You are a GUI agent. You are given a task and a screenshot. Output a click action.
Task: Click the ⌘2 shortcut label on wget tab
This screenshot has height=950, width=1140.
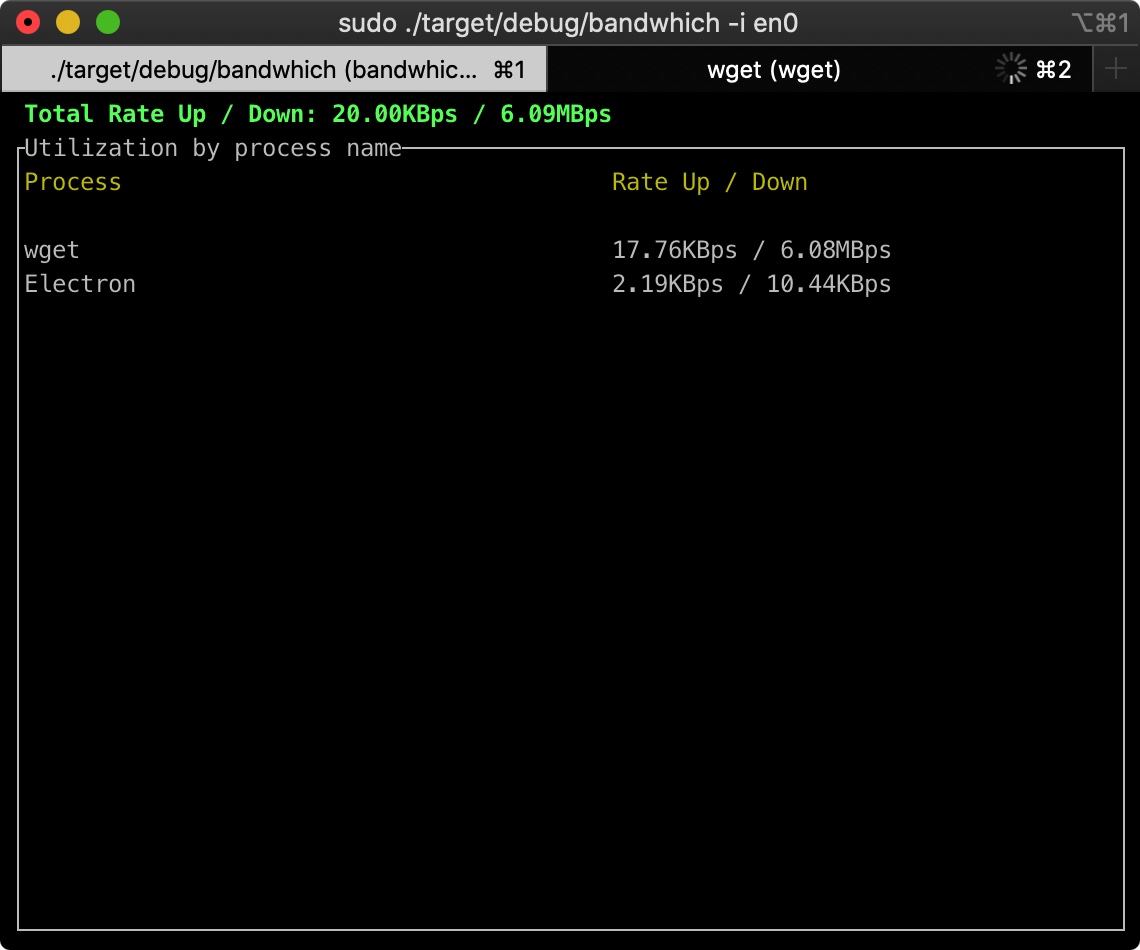tap(1053, 70)
